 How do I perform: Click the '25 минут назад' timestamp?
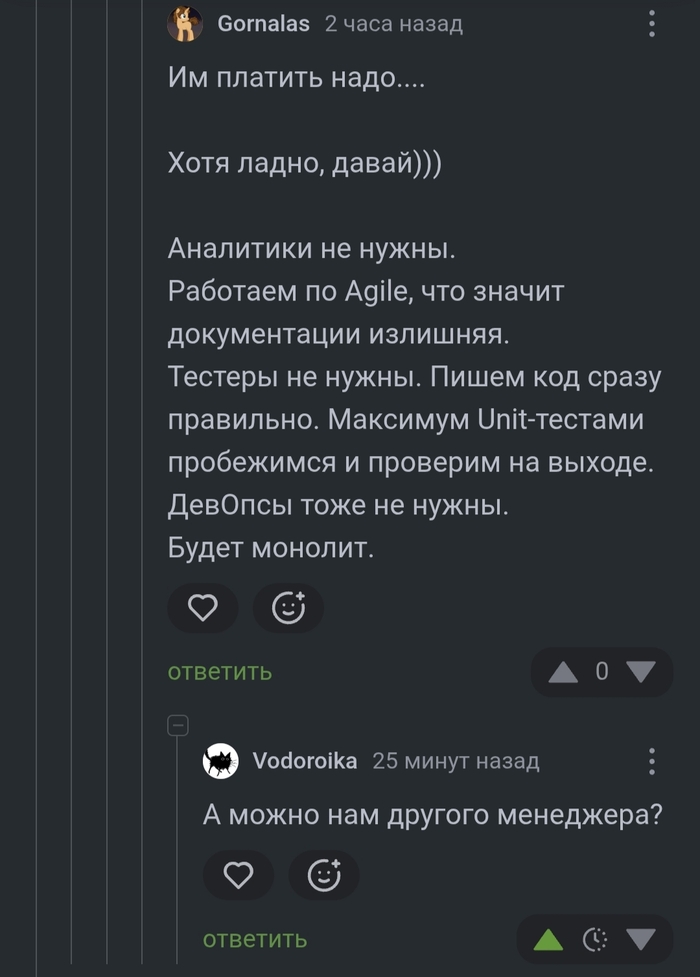456,761
